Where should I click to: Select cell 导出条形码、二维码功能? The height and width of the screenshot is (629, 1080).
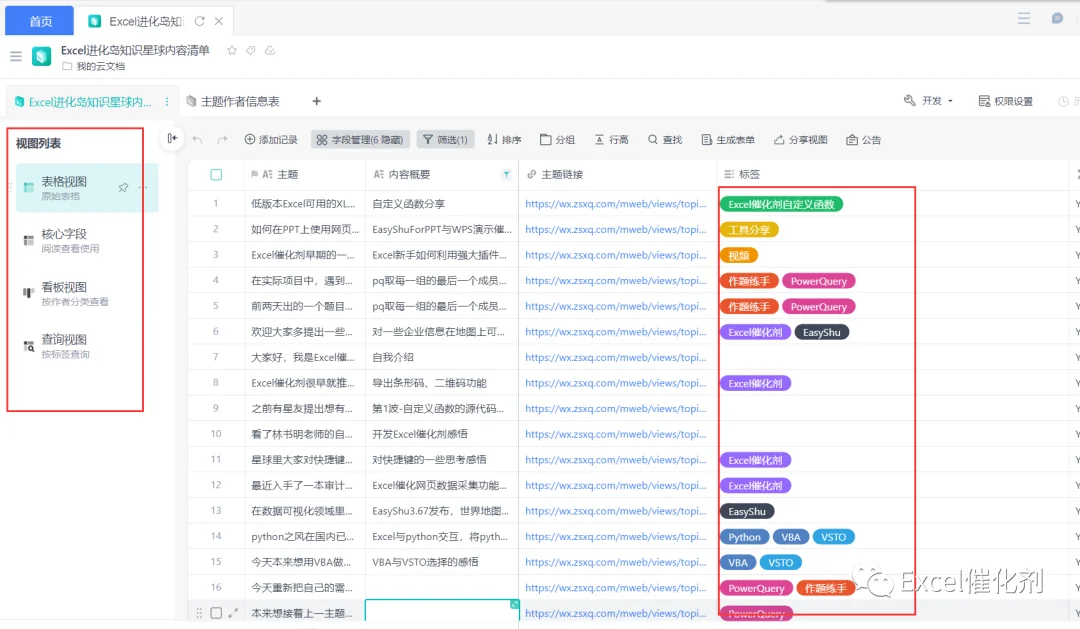coord(442,383)
